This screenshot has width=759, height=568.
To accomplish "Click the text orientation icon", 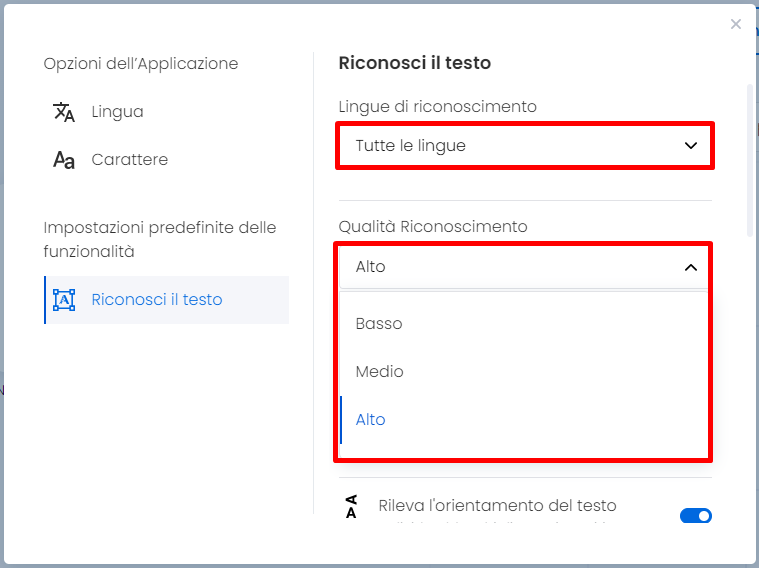I will point(351,507).
